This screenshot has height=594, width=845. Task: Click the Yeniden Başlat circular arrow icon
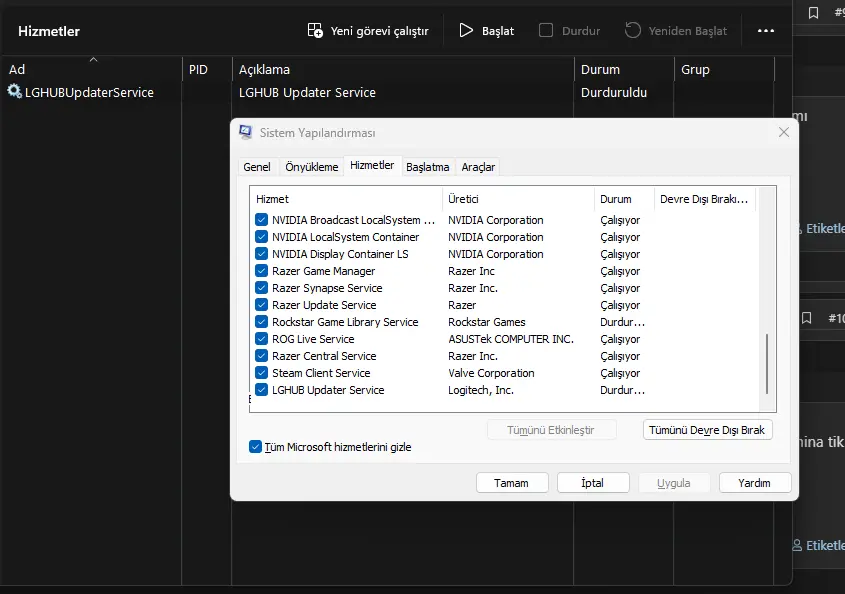tap(633, 31)
